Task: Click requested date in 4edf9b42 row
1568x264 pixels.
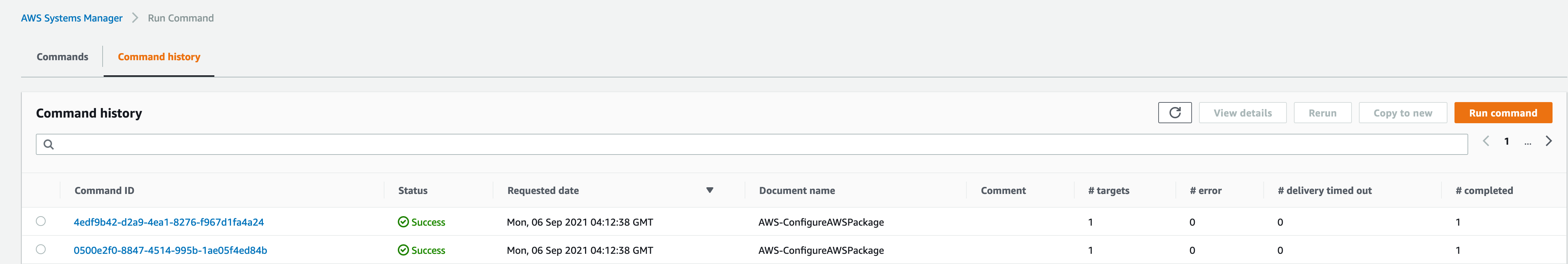Action: pos(579,222)
